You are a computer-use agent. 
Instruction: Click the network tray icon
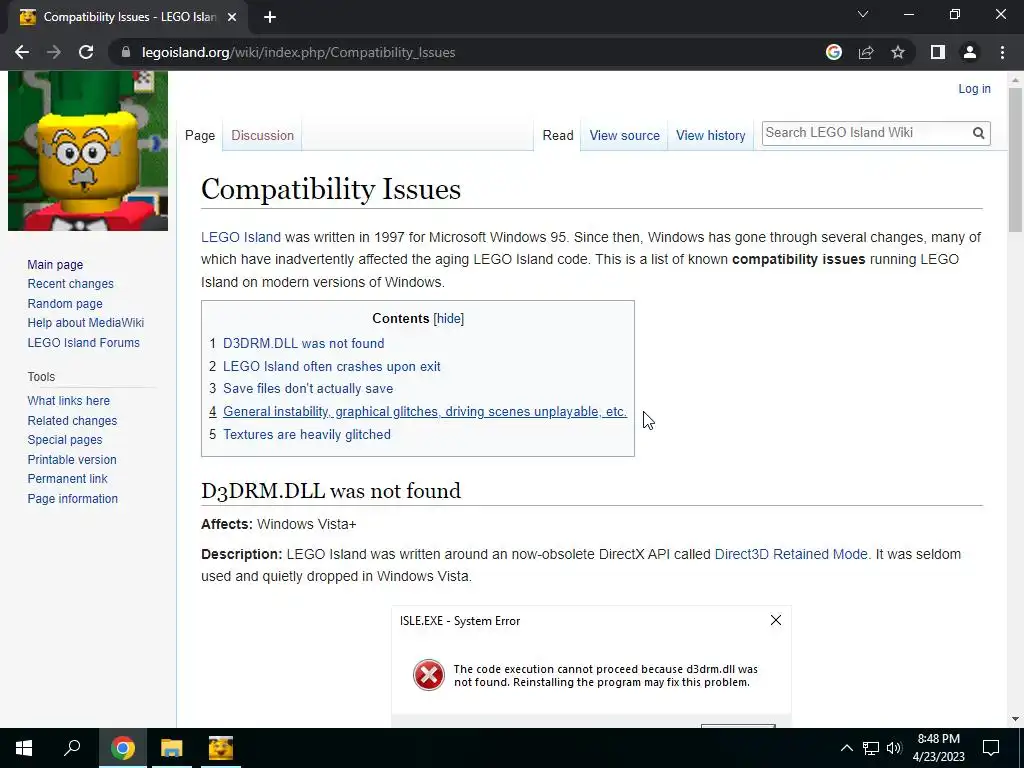pyautogui.click(x=871, y=748)
